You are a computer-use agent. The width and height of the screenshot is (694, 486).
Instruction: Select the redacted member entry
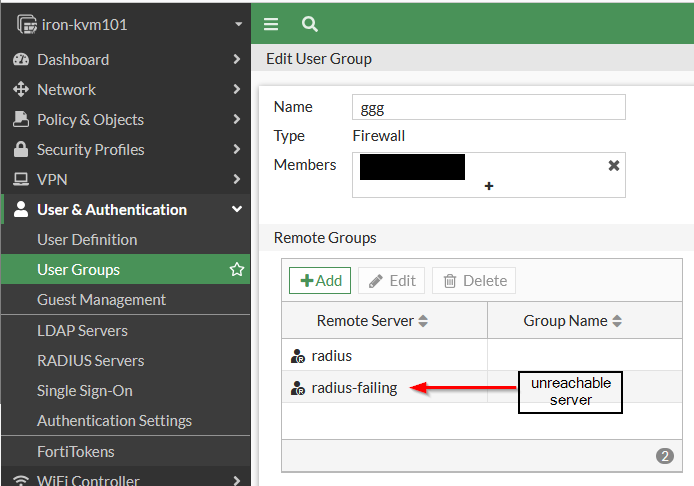coord(413,167)
